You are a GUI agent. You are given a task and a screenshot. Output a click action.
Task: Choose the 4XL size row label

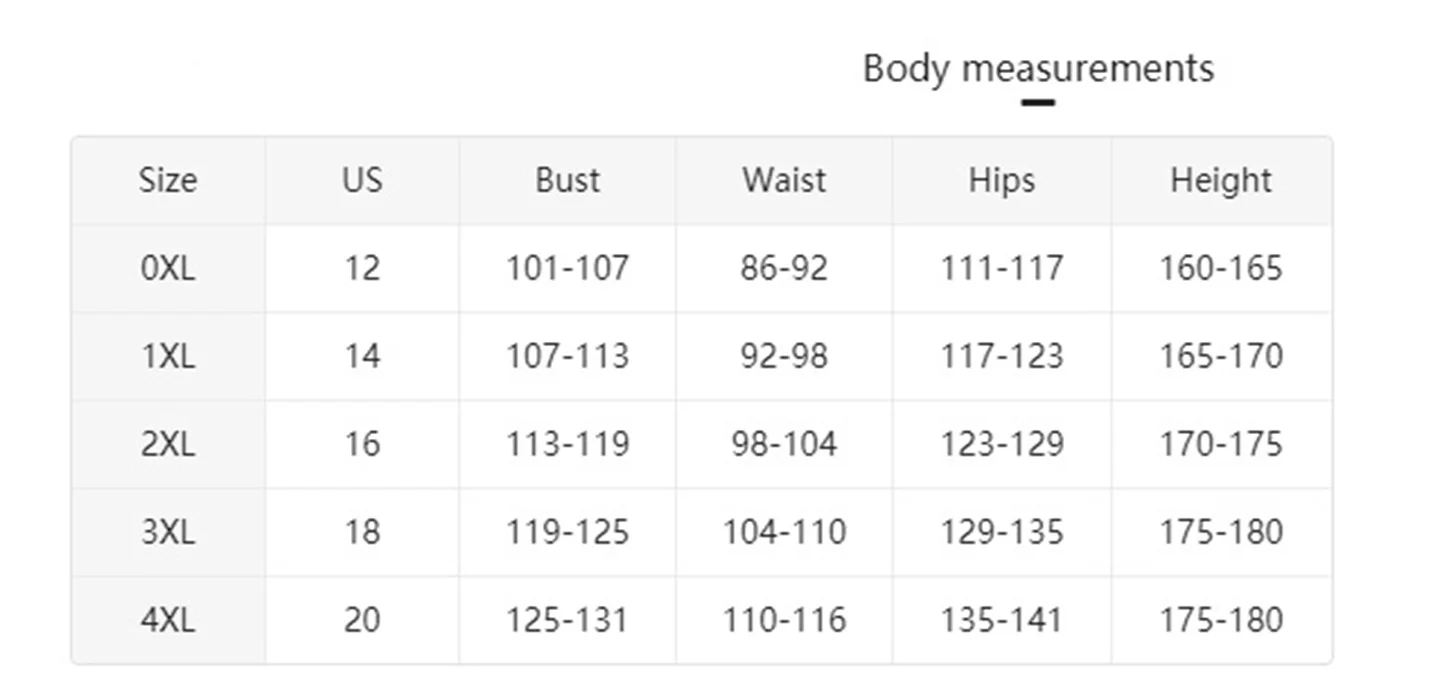pos(168,620)
